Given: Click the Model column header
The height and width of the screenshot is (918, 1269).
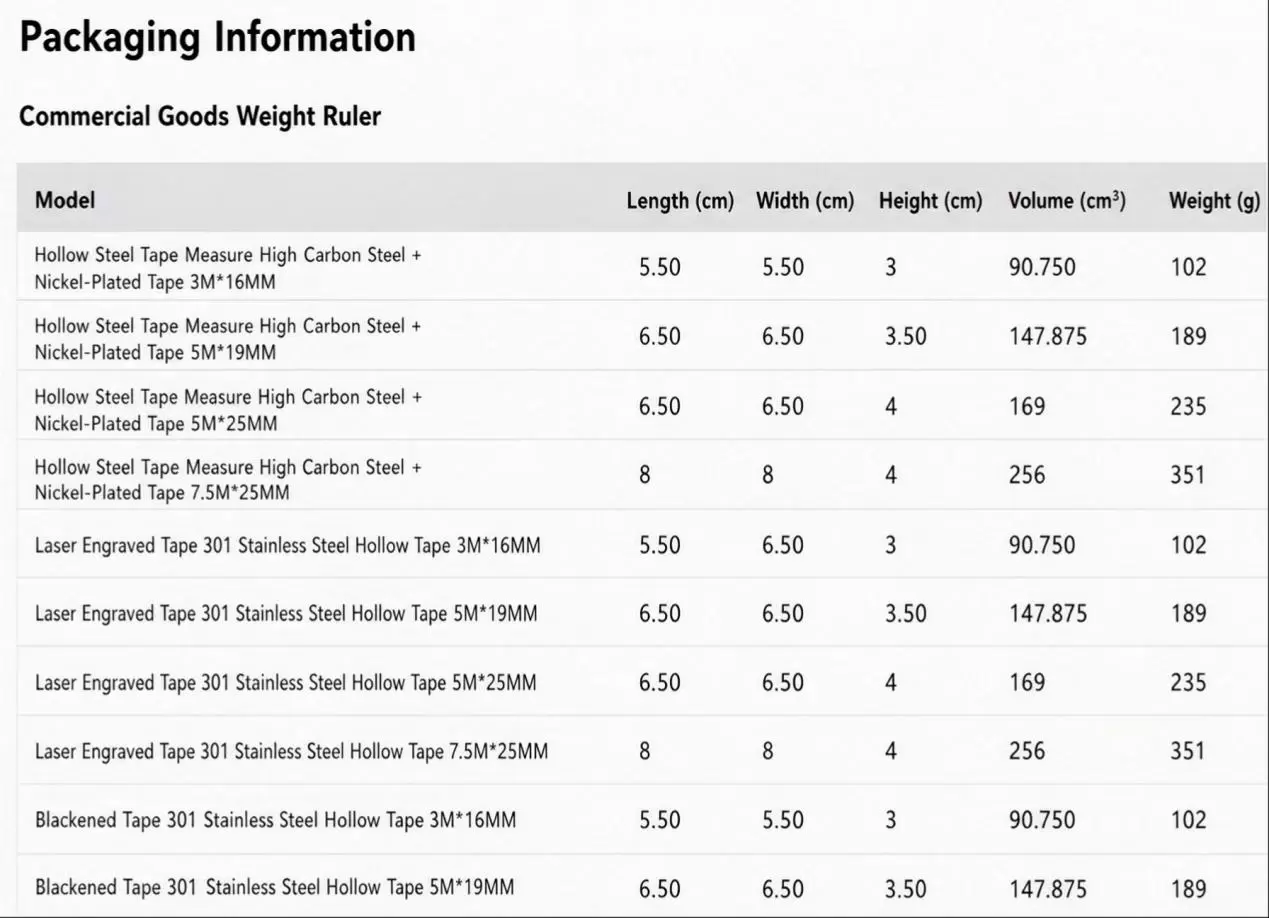Looking at the screenshot, I should (65, 200).
